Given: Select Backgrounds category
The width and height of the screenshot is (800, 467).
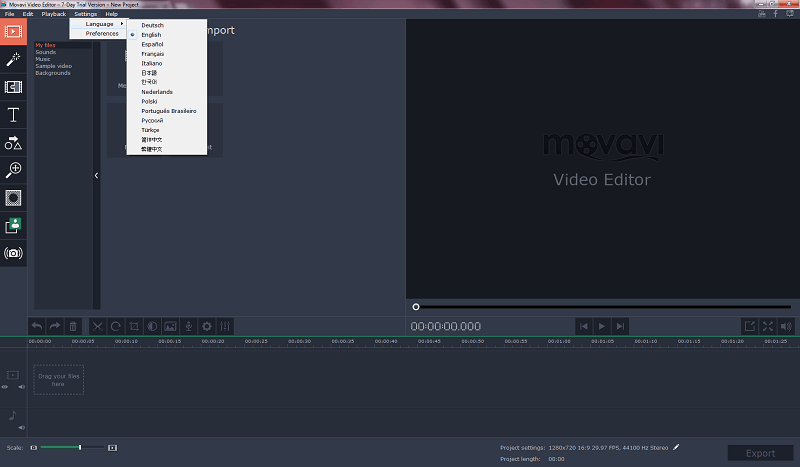Looking at the screenshot, I should pos(53,73).
